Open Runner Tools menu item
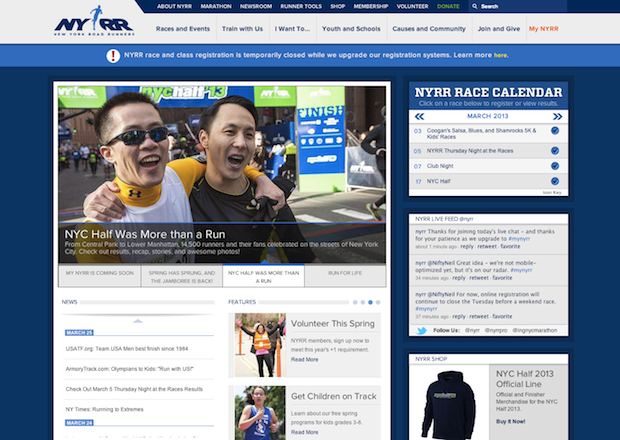This screenshot has height=440, width=620. pos(301,6)
